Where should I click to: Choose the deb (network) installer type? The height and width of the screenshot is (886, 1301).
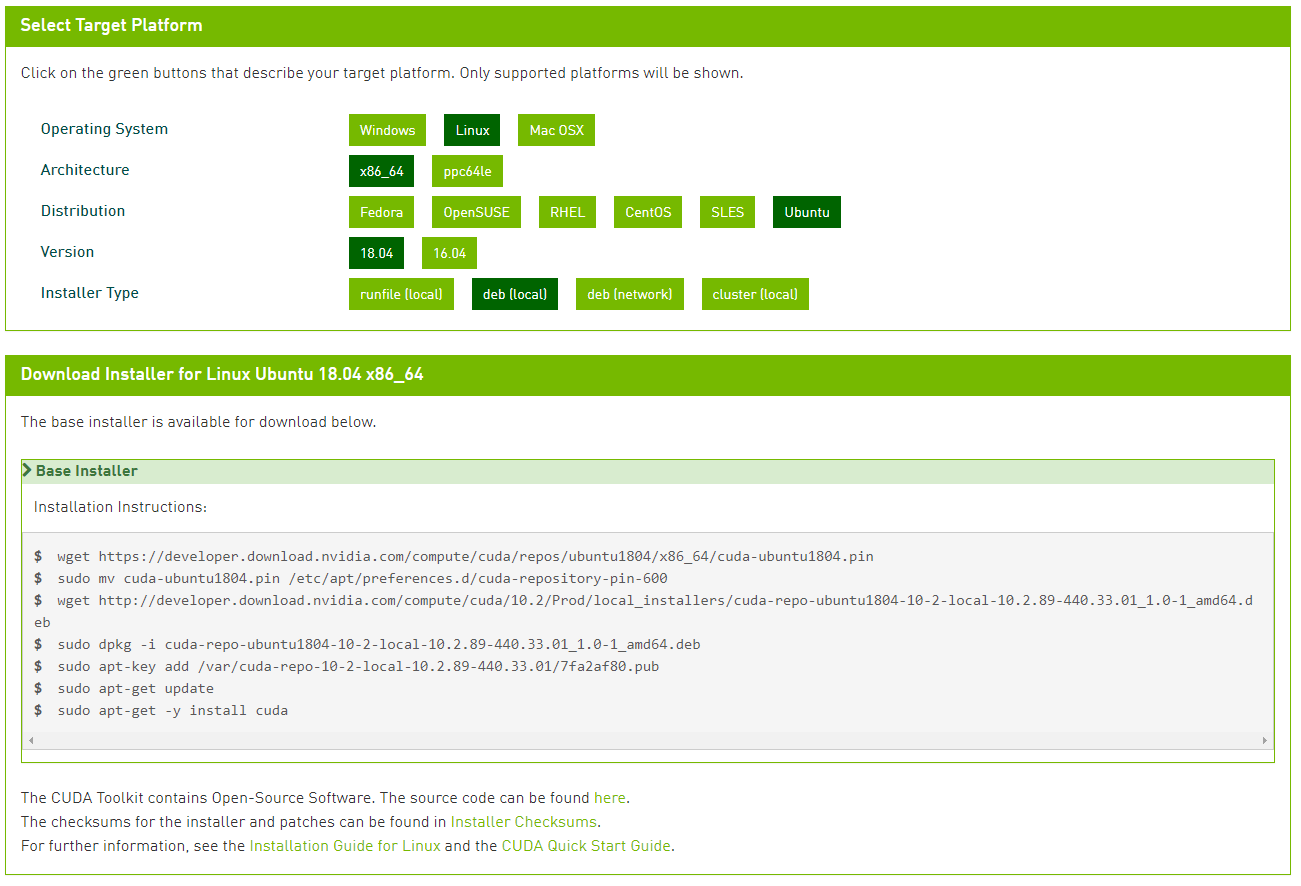pyautogui.click(x=629, y=294)
